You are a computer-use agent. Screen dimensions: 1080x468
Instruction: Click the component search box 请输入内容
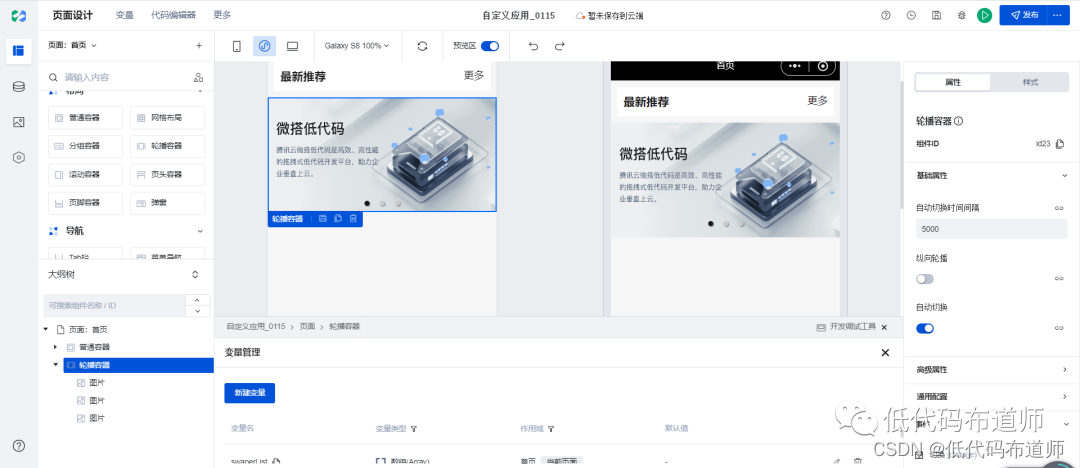(x=117, y=77)
